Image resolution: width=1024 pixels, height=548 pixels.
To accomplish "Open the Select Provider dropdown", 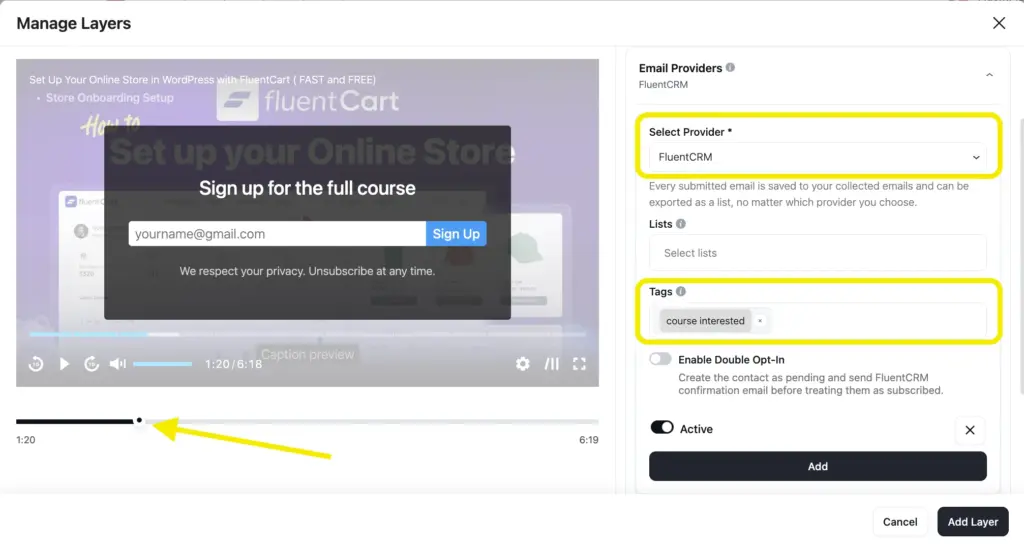I will pyautogui.click(x=818, y=157).
